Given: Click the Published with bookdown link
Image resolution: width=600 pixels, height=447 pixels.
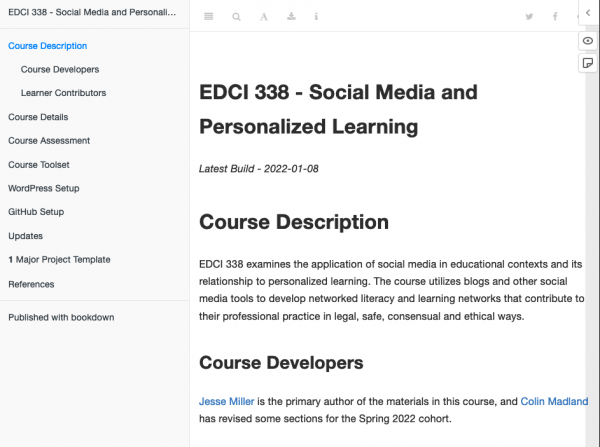Looking at the screenshot, I should tap(61, 318).
